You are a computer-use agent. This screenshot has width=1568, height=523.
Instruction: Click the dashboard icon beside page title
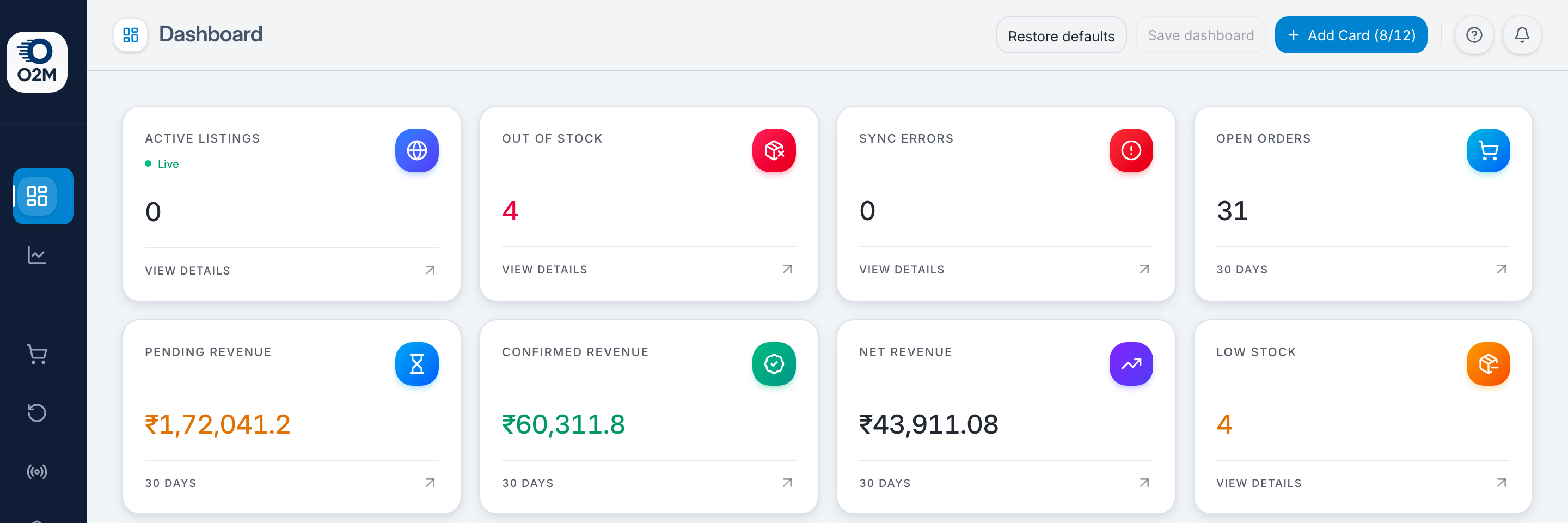pyautogui.click(x=131, y=35)
